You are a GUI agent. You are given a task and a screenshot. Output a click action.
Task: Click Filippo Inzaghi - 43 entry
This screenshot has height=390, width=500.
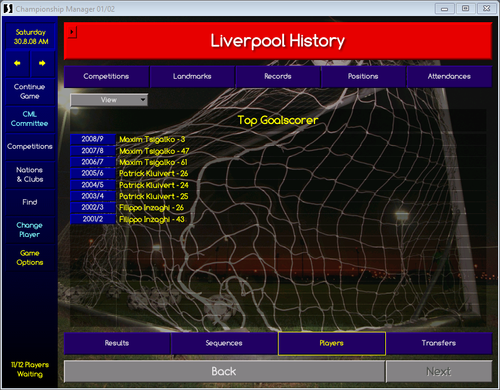[x=152, y=219]
